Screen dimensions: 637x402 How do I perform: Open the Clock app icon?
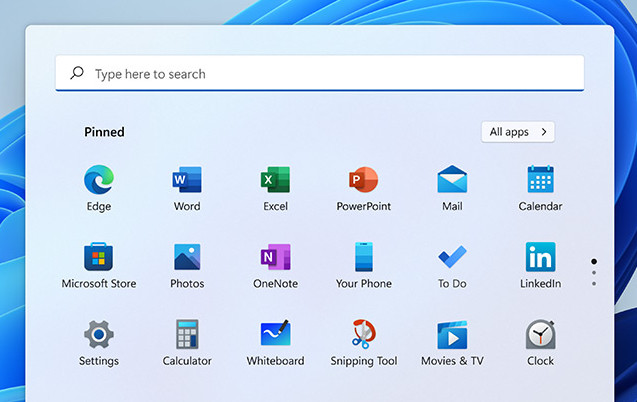[x=540, y=334]
